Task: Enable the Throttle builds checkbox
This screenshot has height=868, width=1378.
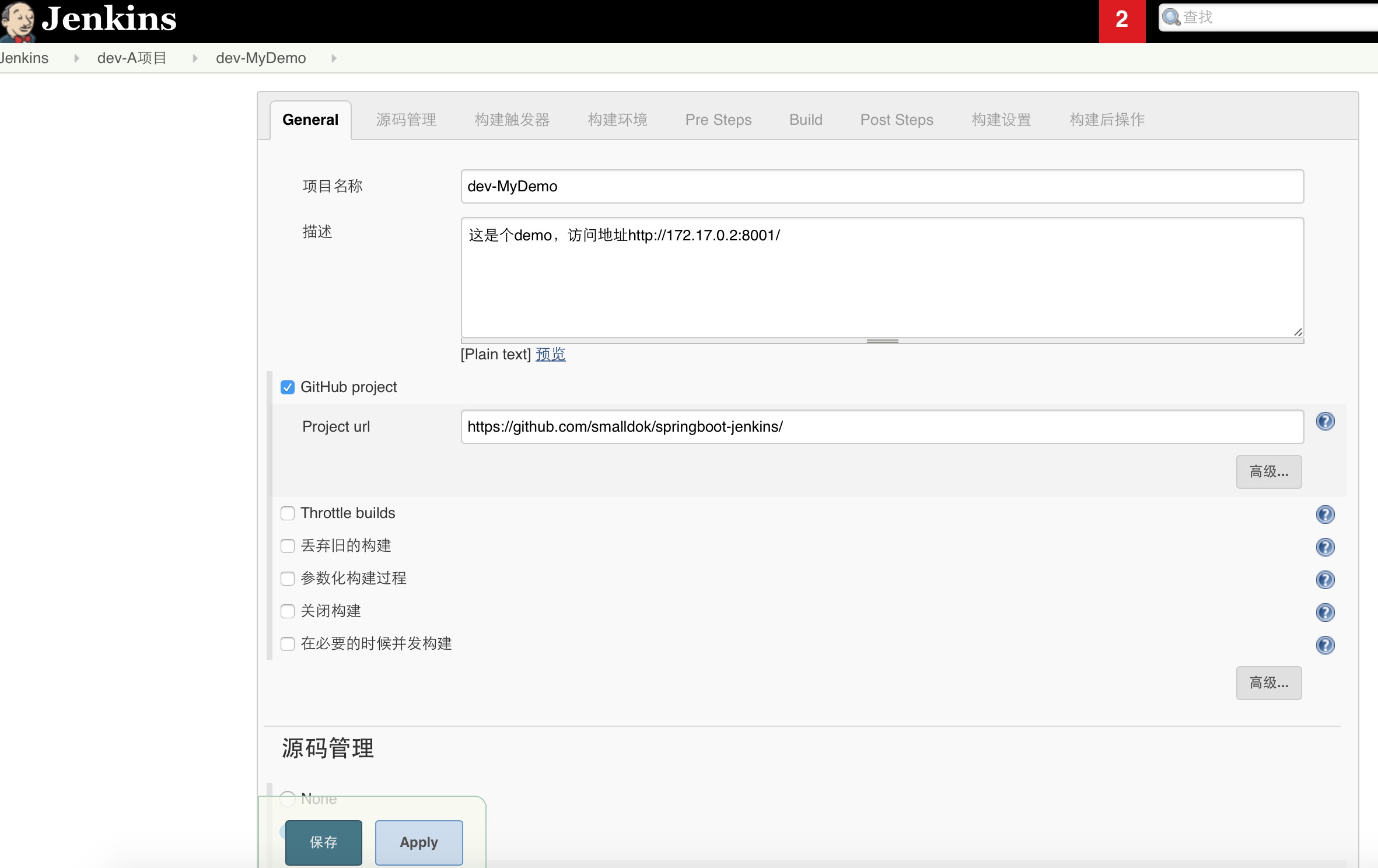Action: pos(288,513)
